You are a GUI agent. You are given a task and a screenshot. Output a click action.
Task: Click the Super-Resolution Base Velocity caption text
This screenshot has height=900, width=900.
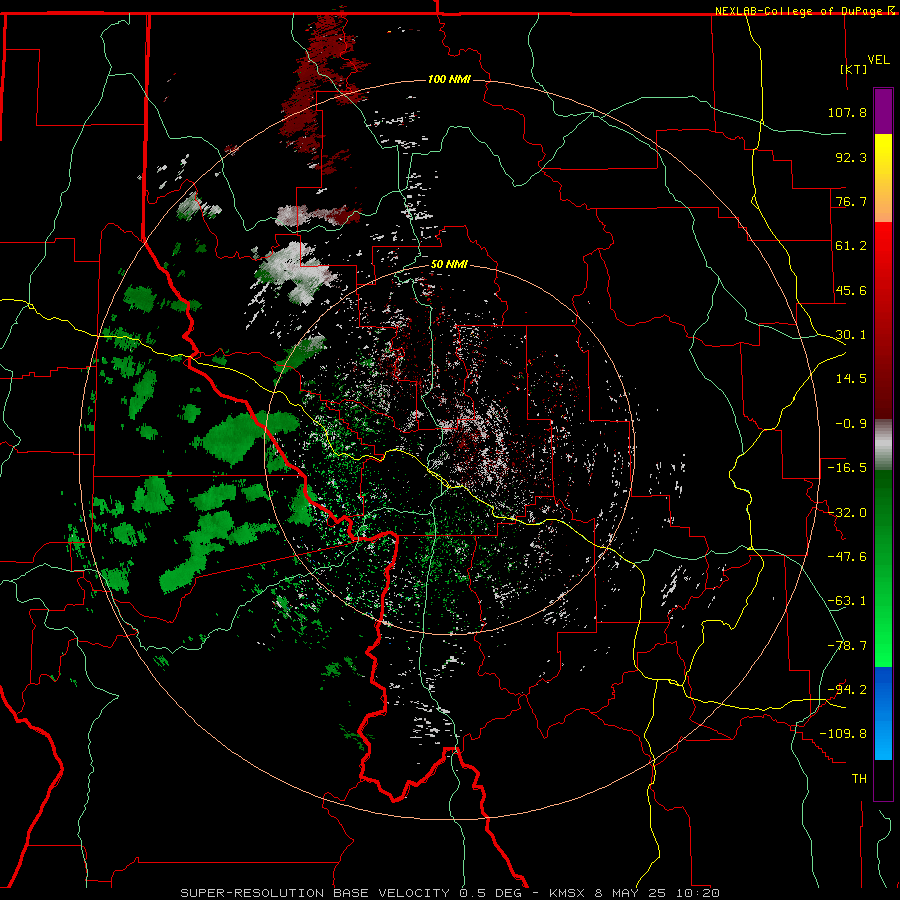pyautogui.click(x=449, y=893)
